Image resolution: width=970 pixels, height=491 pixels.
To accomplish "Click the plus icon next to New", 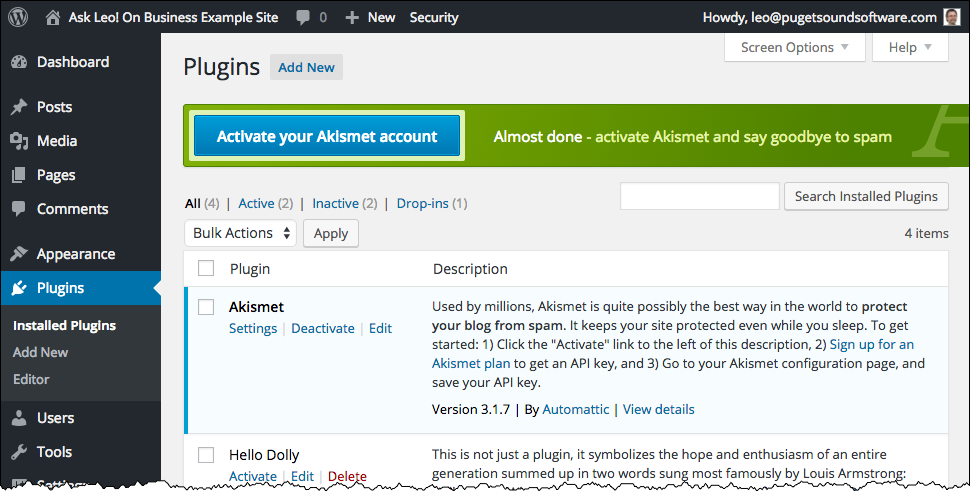I will [x=352, y=18].
